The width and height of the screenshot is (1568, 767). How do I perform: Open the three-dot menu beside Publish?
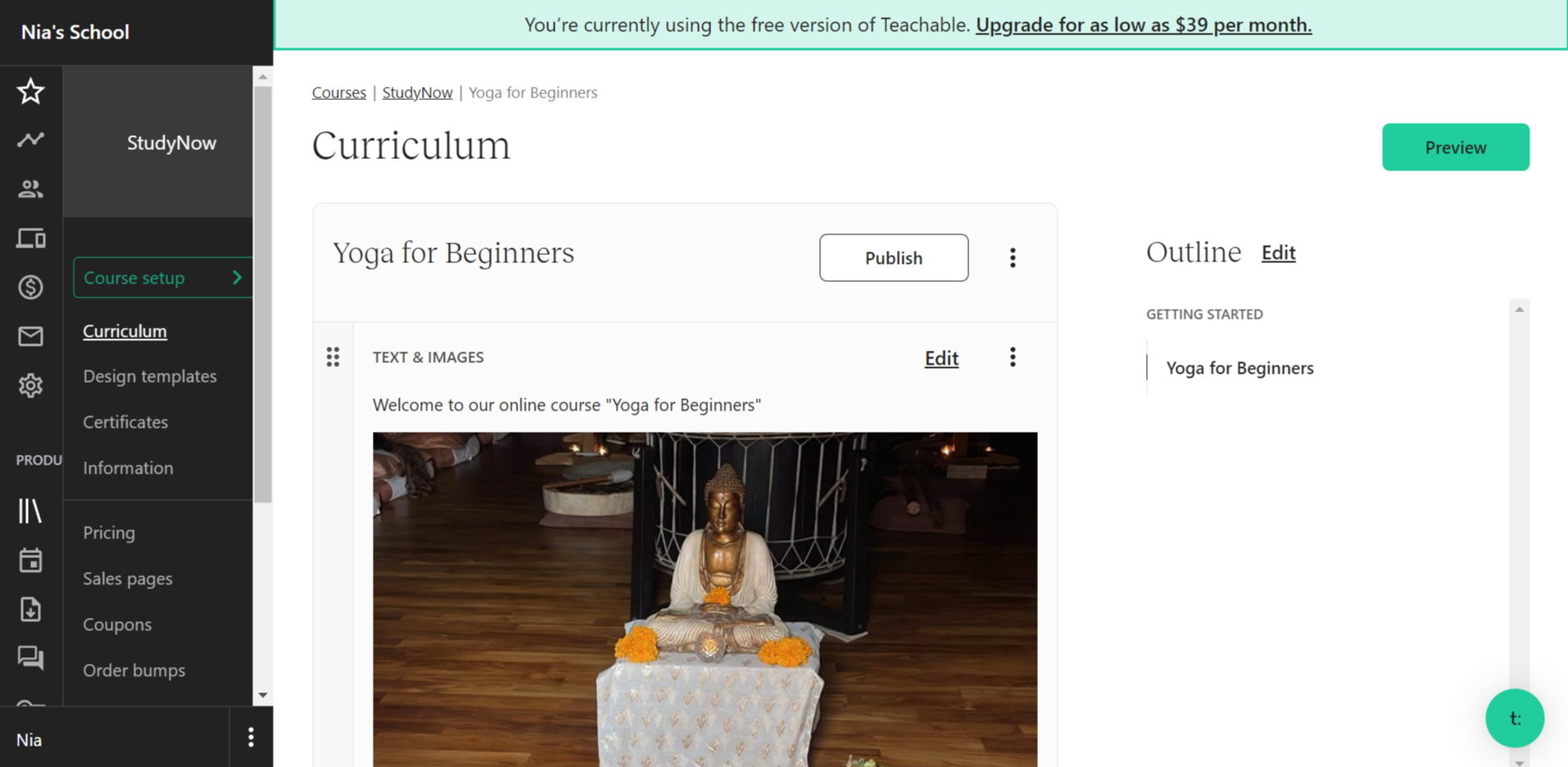click(x=1013, y=258)
